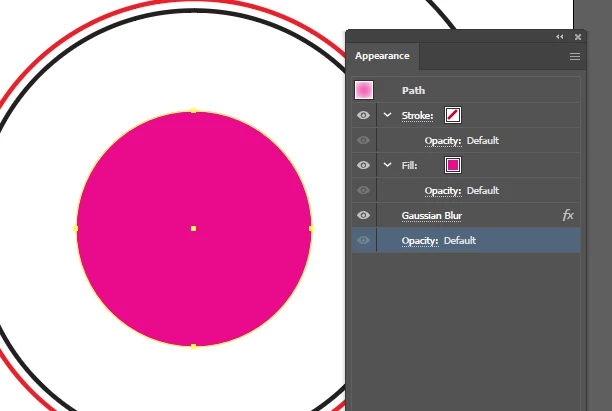Hide the Gaussian Blur effect
Image resolution: width=612 pixels, height=411 pixels.
coord(363,215)
